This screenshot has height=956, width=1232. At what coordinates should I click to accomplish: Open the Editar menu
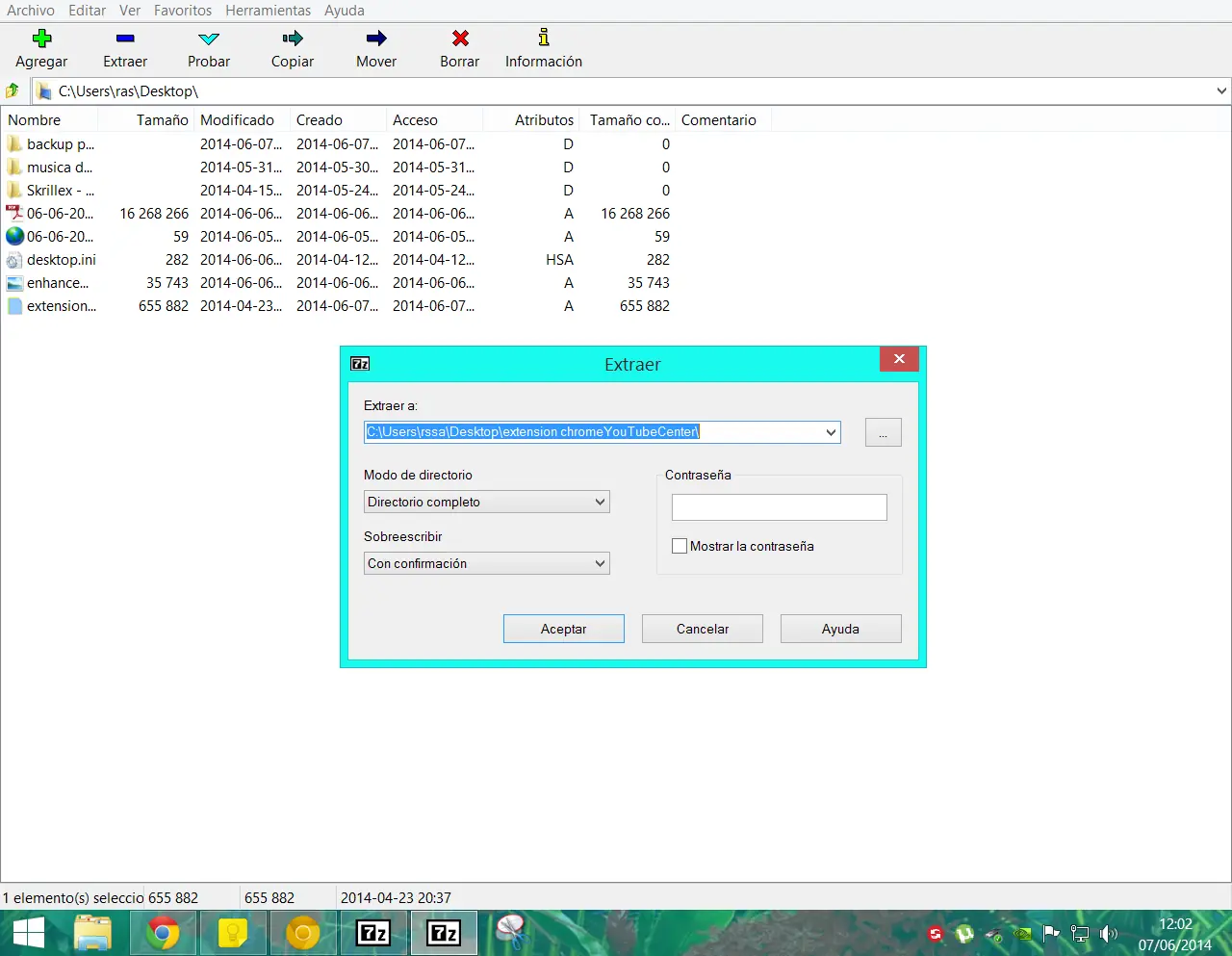pos(87,11)
